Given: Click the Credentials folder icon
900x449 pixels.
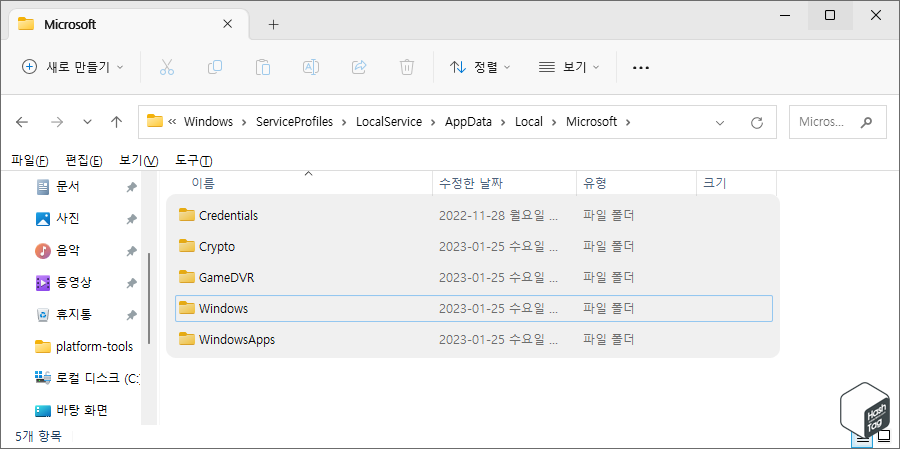Looking at the screenshot, I should [x=187, y=215].
